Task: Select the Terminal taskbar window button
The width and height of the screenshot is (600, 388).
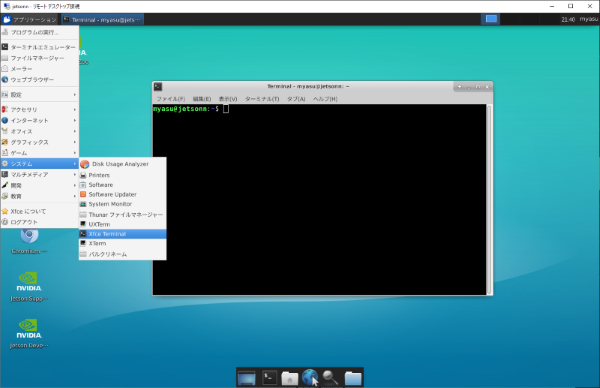Action: click(102, 20)
